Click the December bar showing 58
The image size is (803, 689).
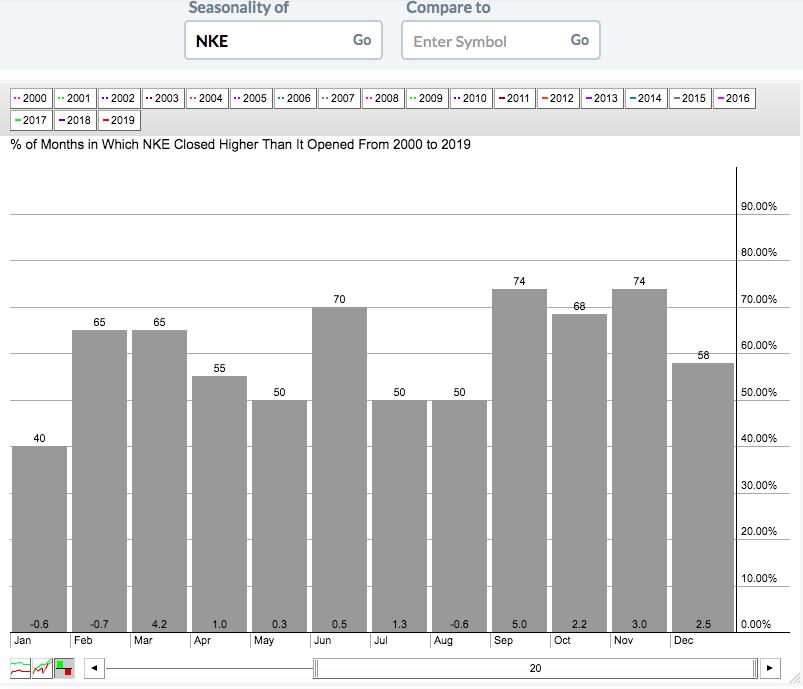tap(703, 497)
